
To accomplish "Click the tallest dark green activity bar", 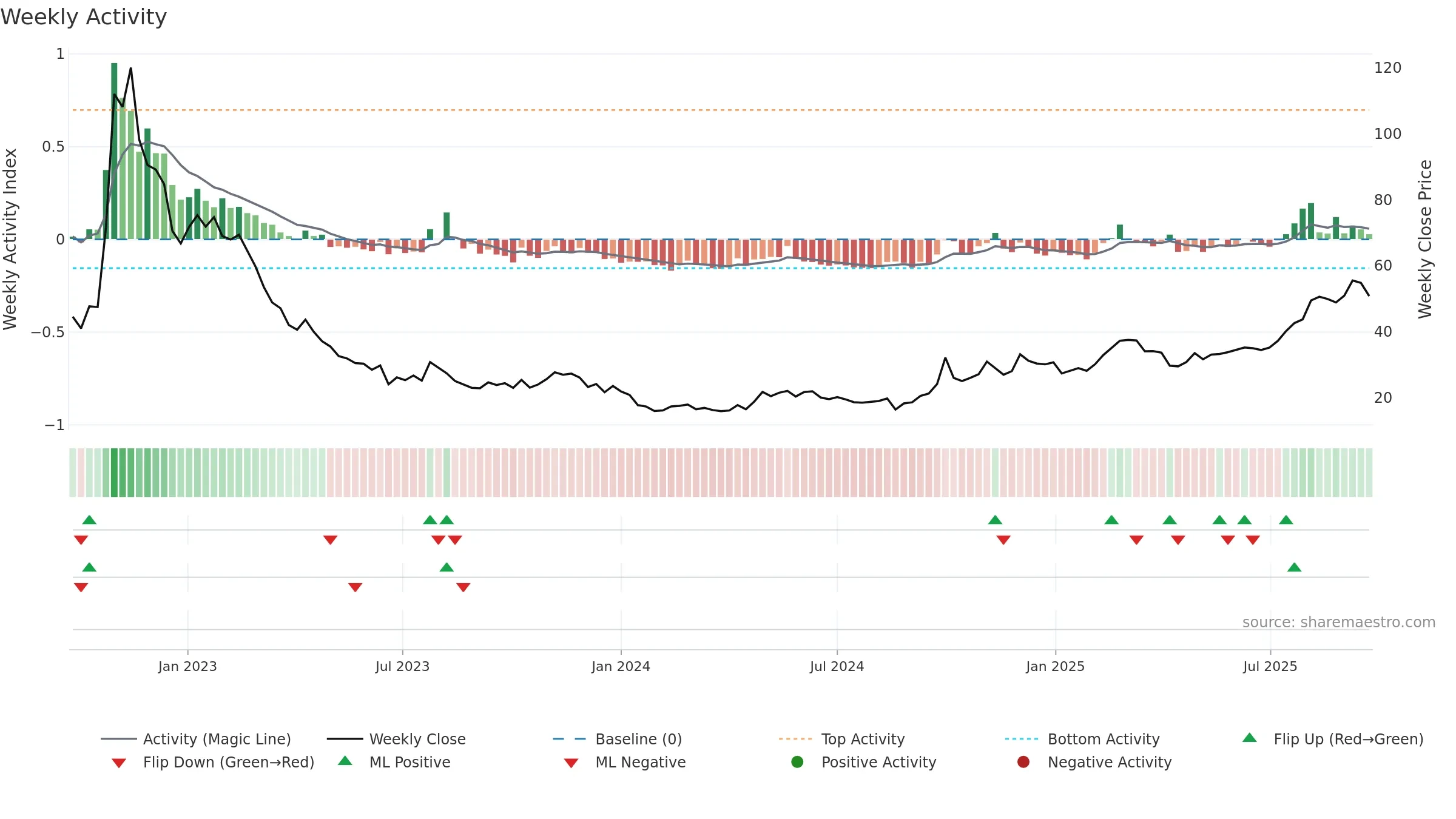I will (x=114, y=150).
